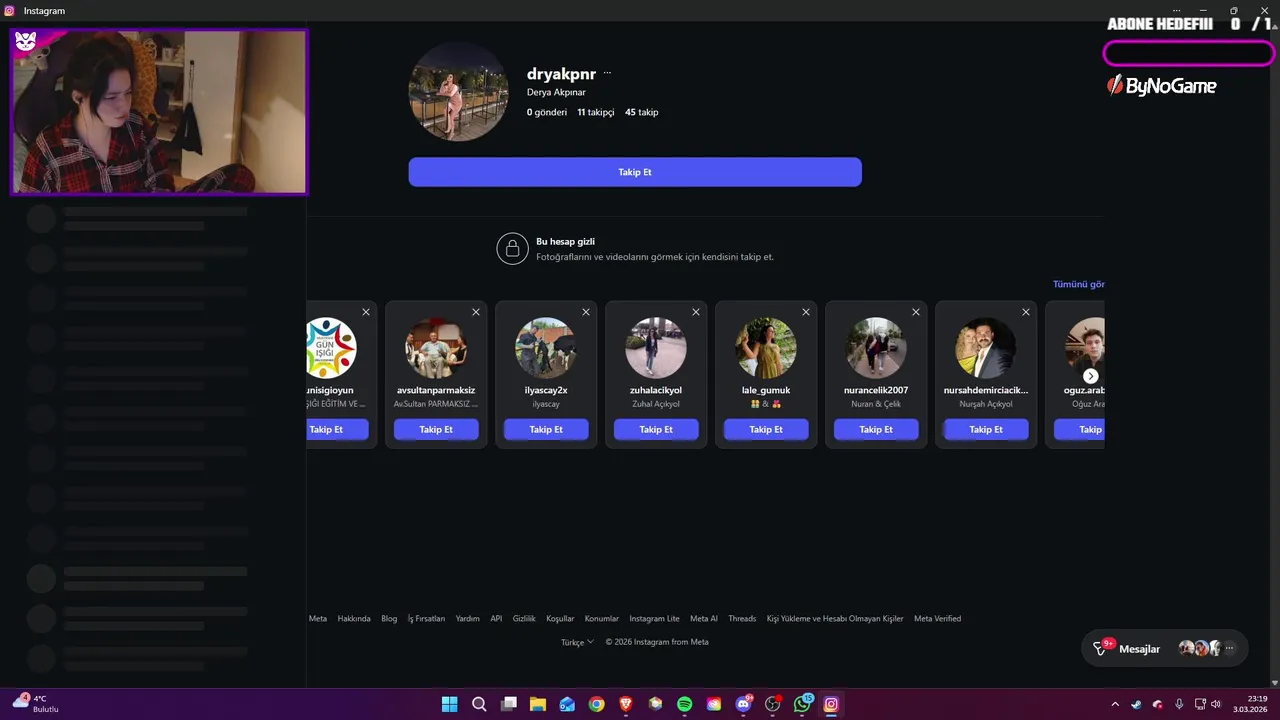Show hidden system tray icons
The image size is (1280, 720).
1115,704
